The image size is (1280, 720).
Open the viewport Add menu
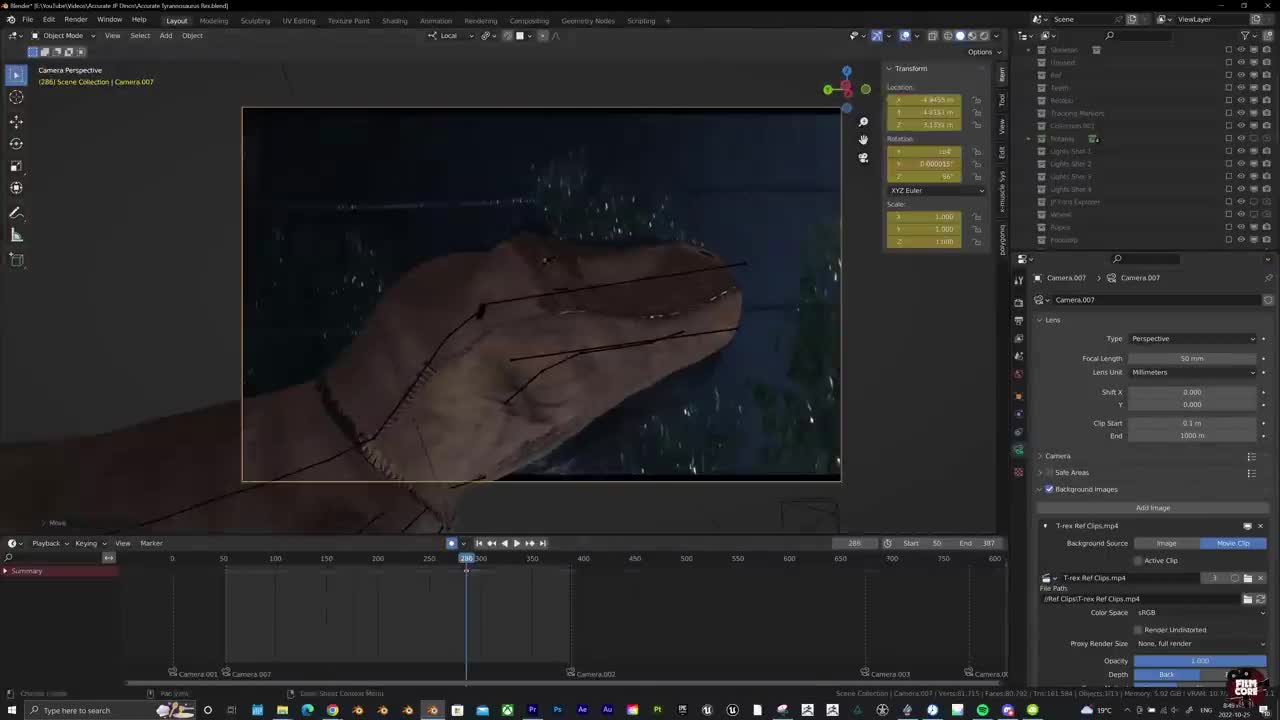click(x=166, y=36)
